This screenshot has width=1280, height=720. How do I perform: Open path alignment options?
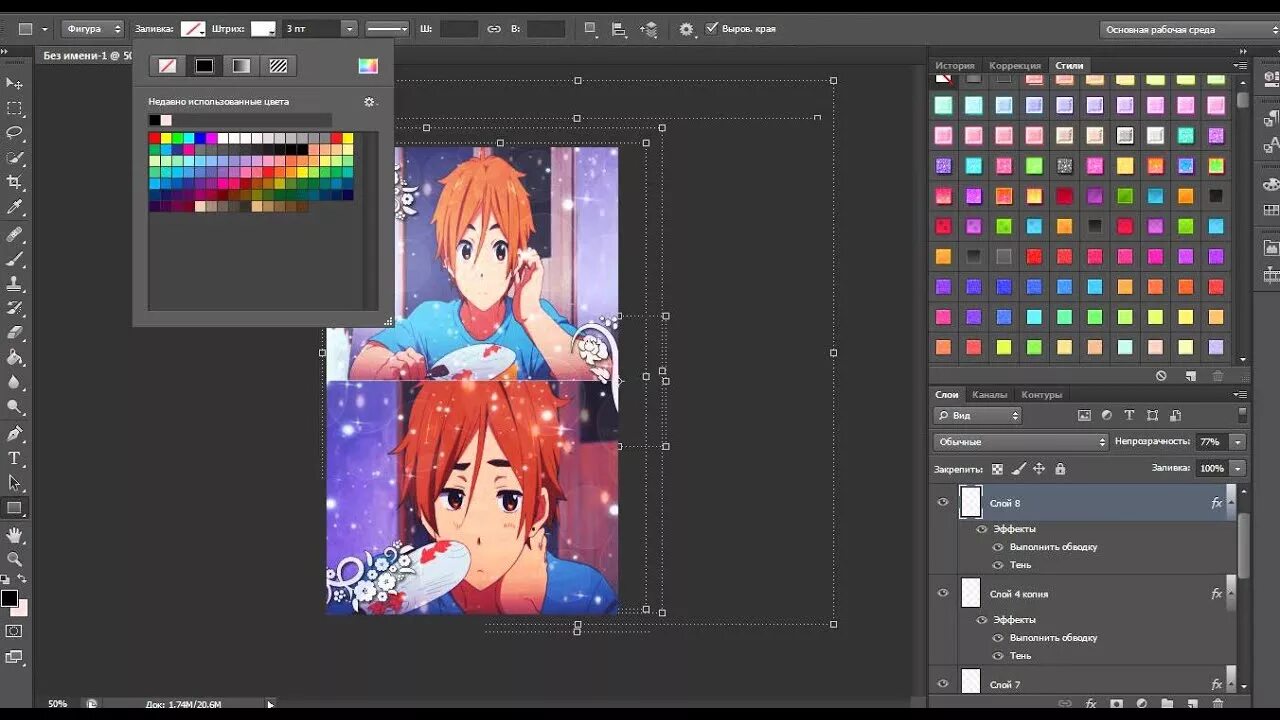pyautogui.click(x=619, y=29)
